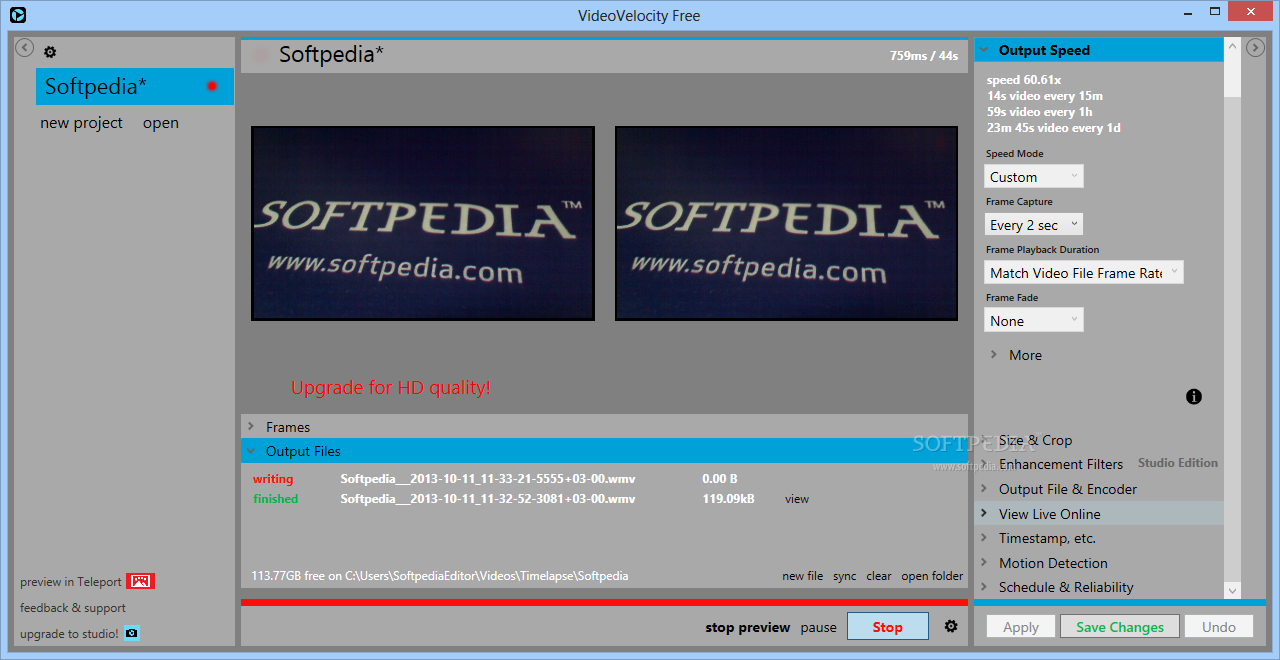Click pause next to Stop button
Screen dimensions: 1280x660
(818, 628)
